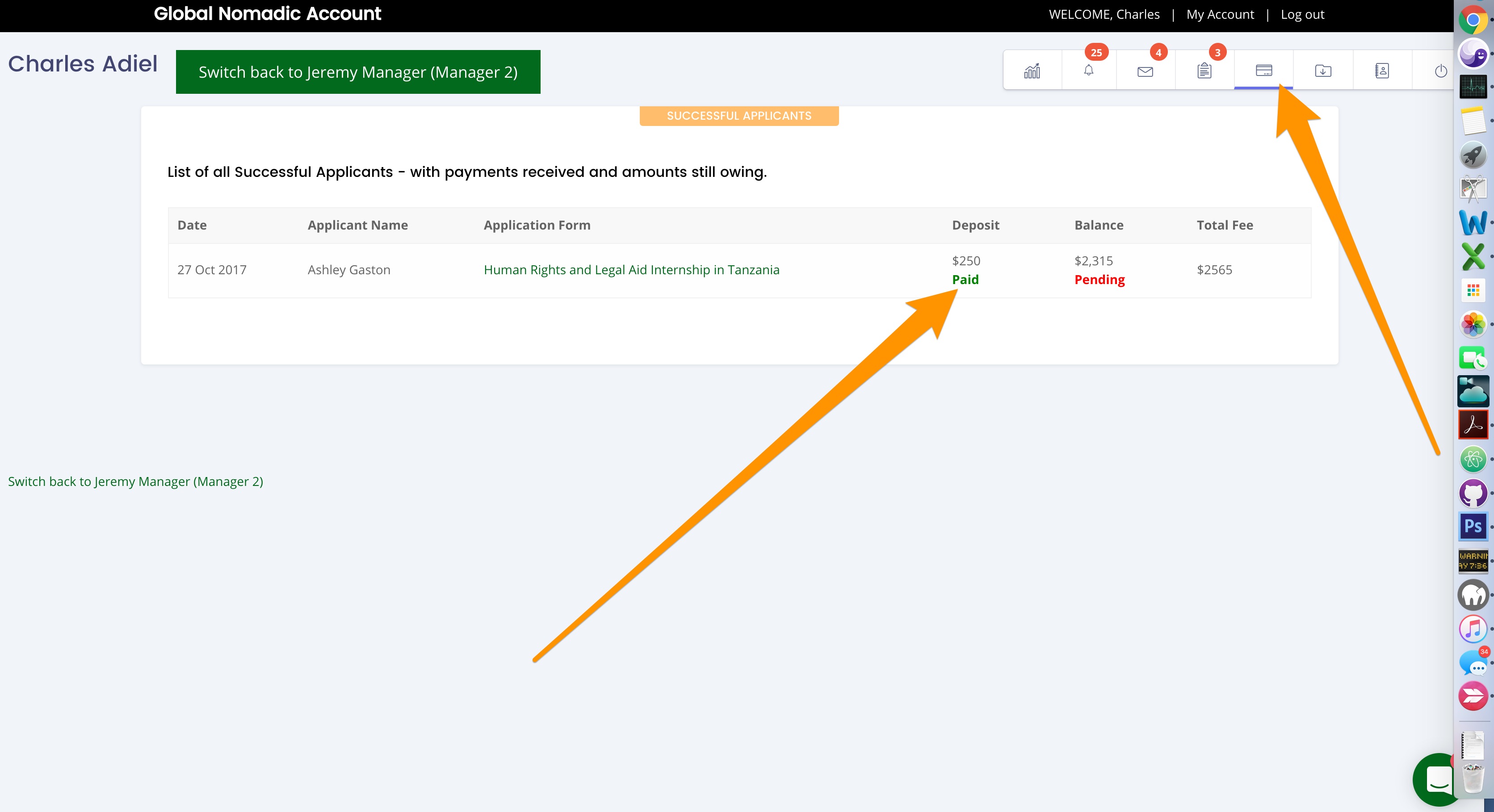Open Google Chrome from the dock
Screen dimensions: 1494x812
point(1473,20)
